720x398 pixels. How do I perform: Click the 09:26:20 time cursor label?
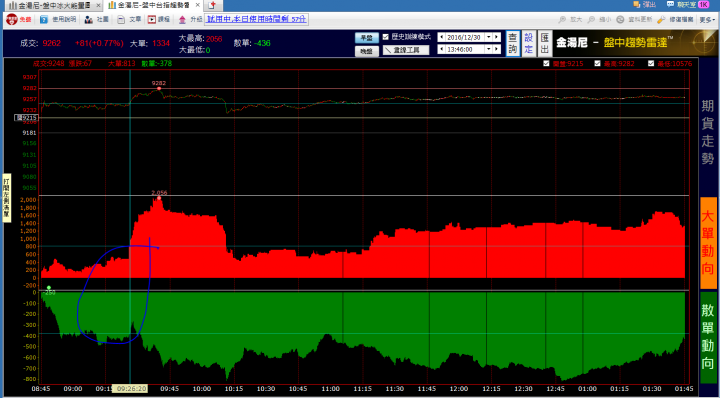click(131, 388)
